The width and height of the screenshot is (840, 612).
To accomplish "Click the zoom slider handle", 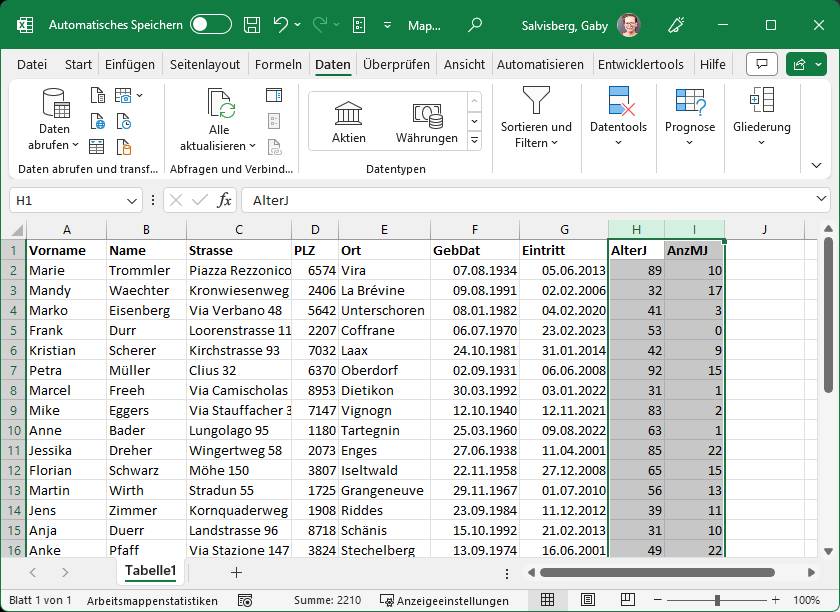I will 717,600.
